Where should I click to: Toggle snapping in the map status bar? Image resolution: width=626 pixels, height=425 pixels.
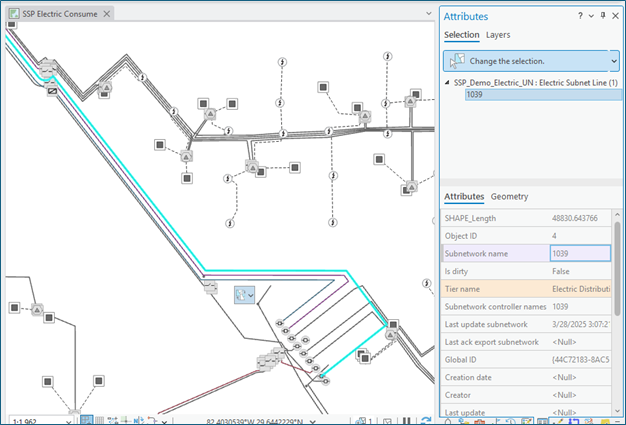(x=88, y=420)
